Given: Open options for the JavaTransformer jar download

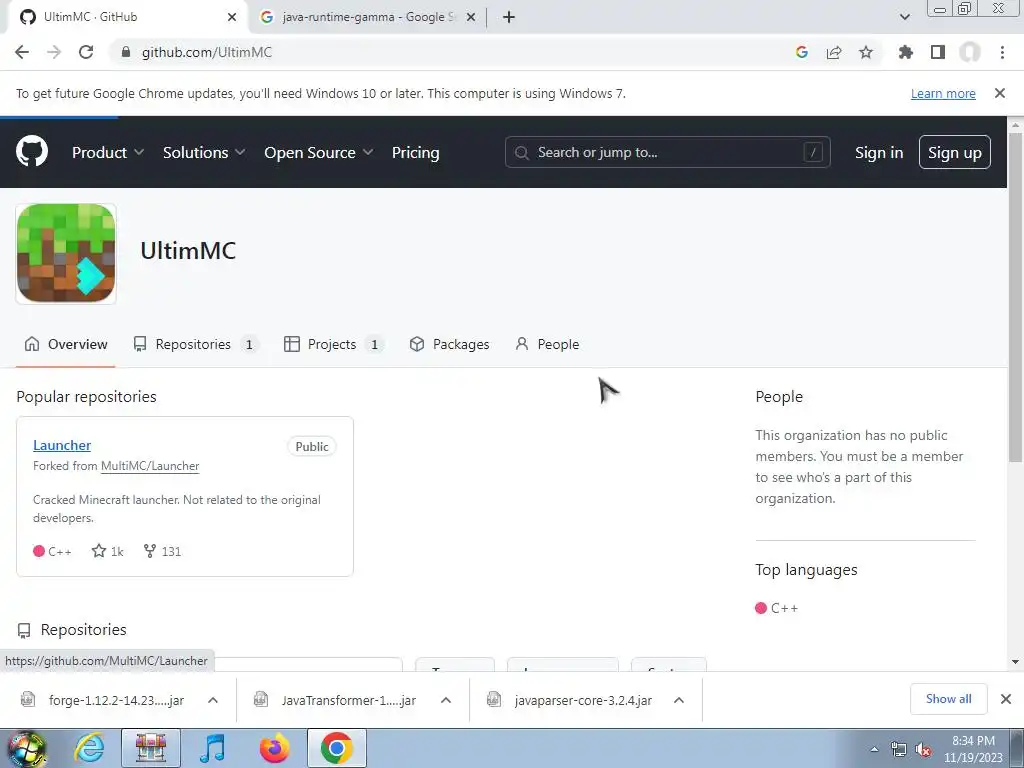Looking at the screenshot, I should tap(446, 700).
